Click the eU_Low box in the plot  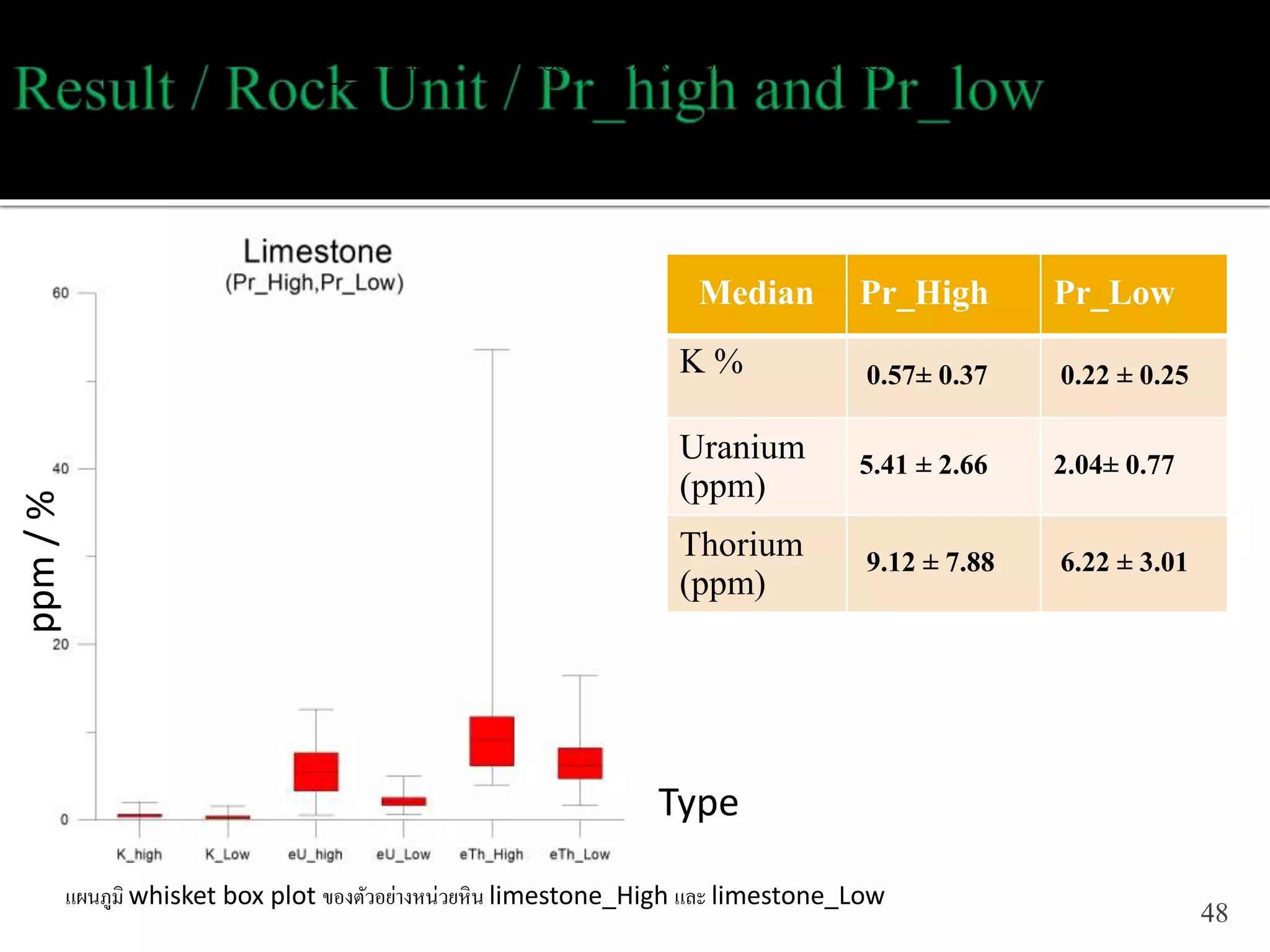[x=404, y=801]
